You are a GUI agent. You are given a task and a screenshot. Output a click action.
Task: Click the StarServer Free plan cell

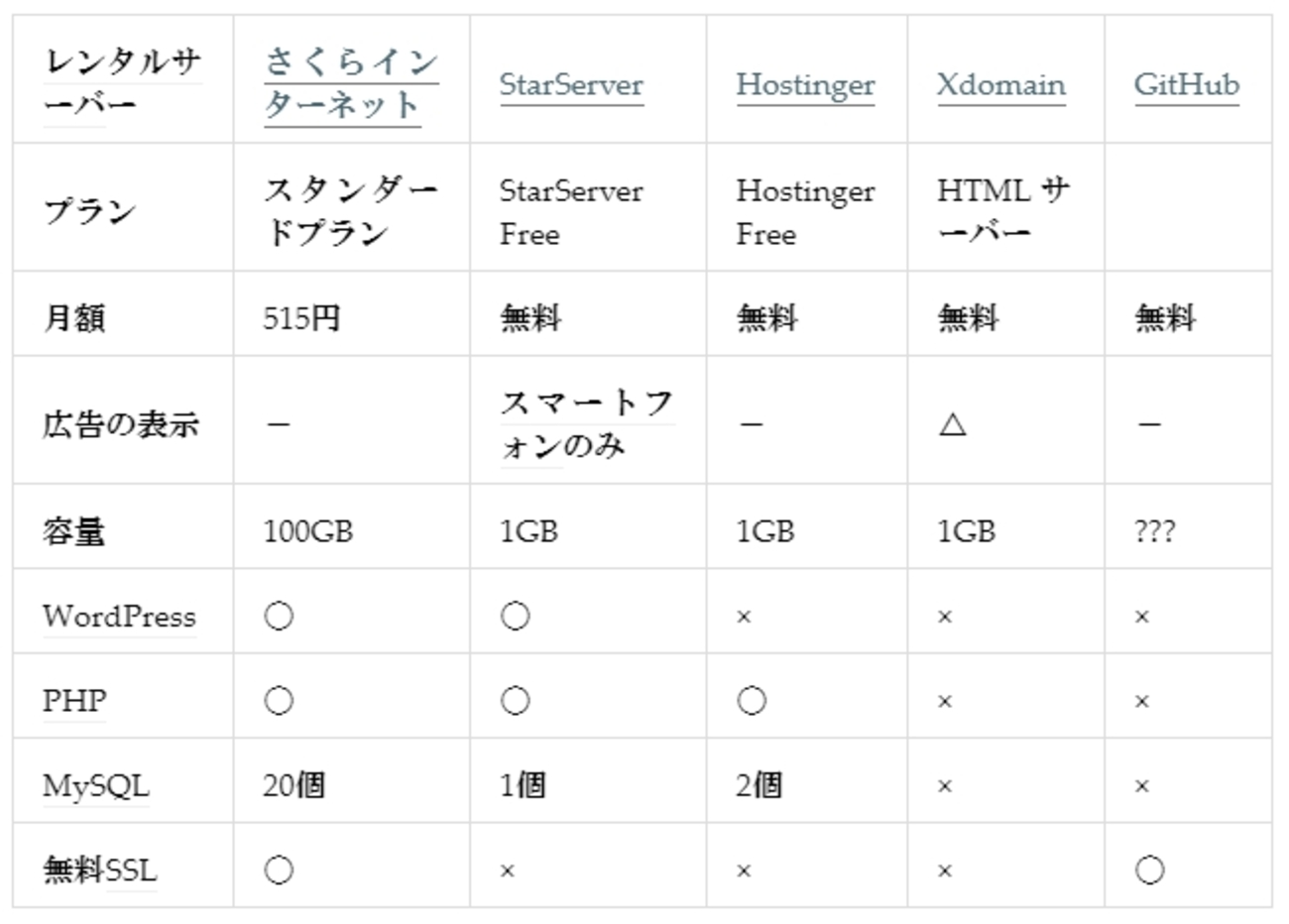(571, 212)
